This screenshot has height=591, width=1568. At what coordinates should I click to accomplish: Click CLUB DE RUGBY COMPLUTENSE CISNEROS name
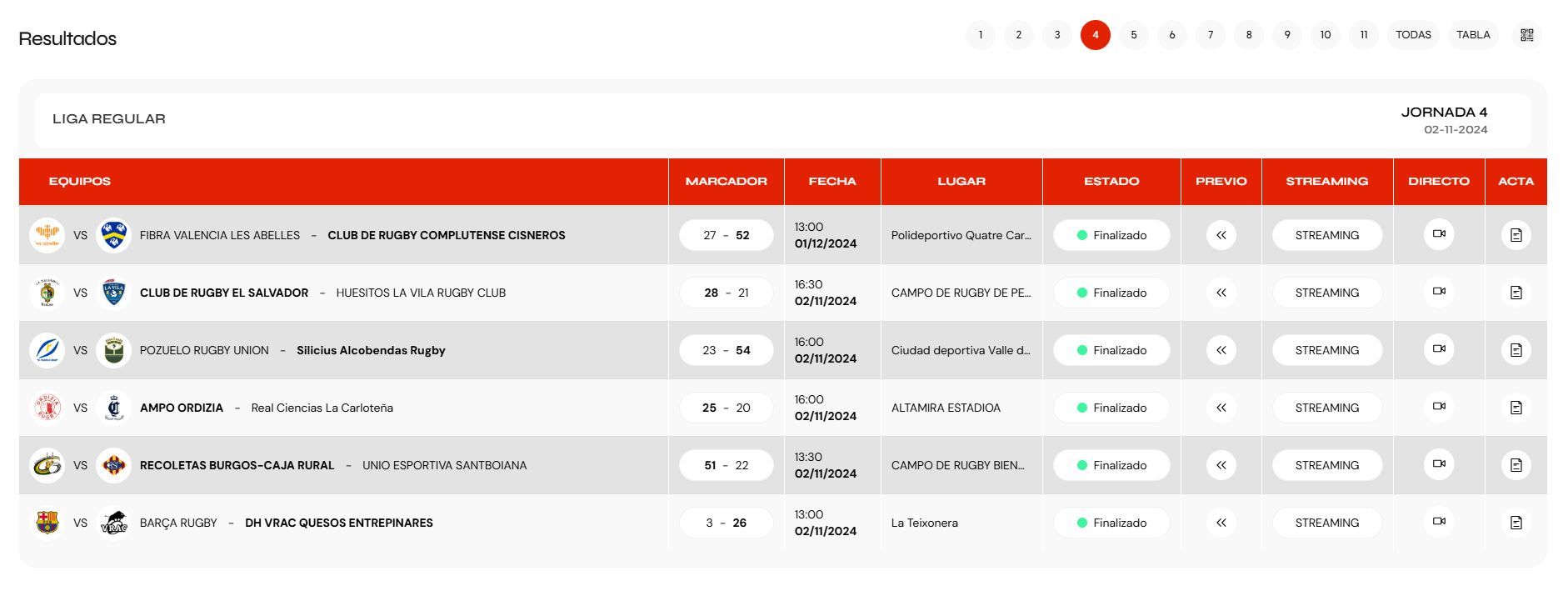(x=447, y=235)
